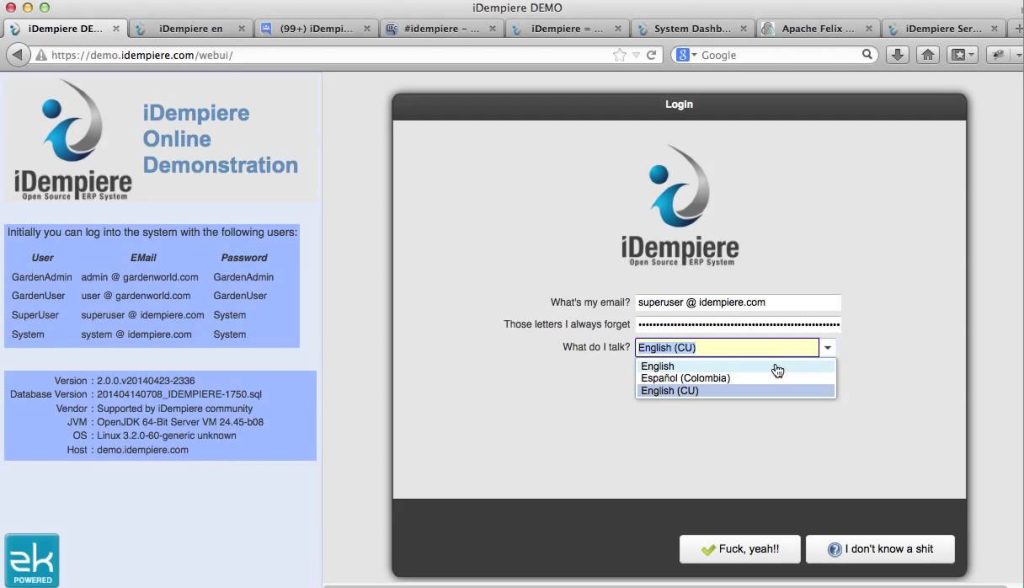Click the email input field
This screenshot has height=588, width=1024.
pyautogui.click(x=738, y=302)
